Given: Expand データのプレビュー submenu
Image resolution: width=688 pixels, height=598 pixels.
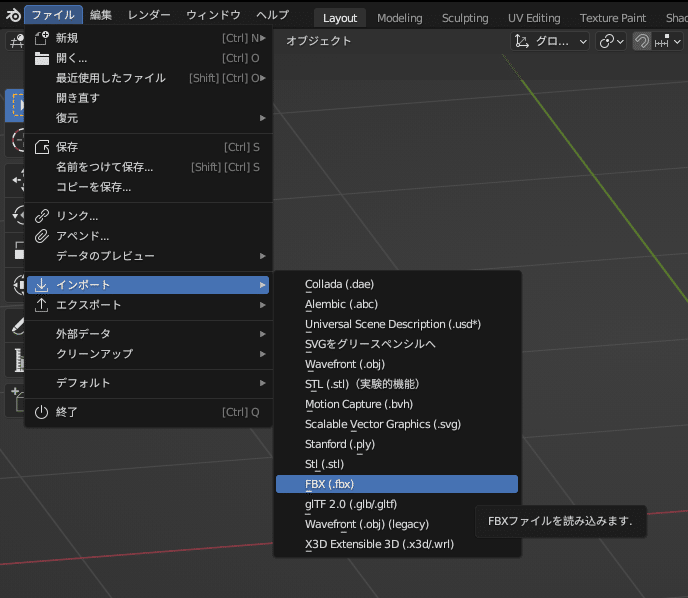Looking at the screenshot, I should pos(149,256).
